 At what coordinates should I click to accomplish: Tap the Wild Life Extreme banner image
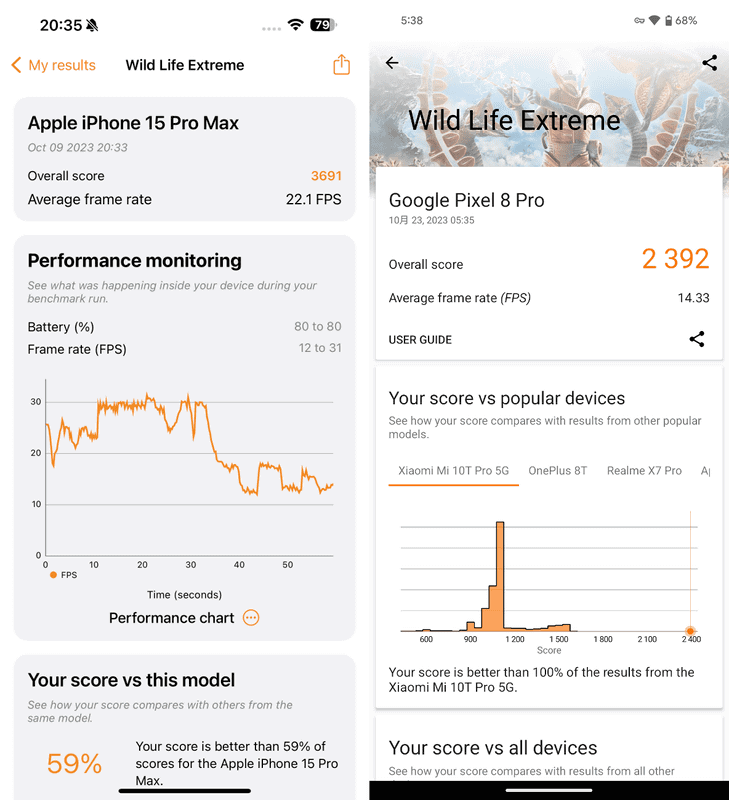pos(548,110)
